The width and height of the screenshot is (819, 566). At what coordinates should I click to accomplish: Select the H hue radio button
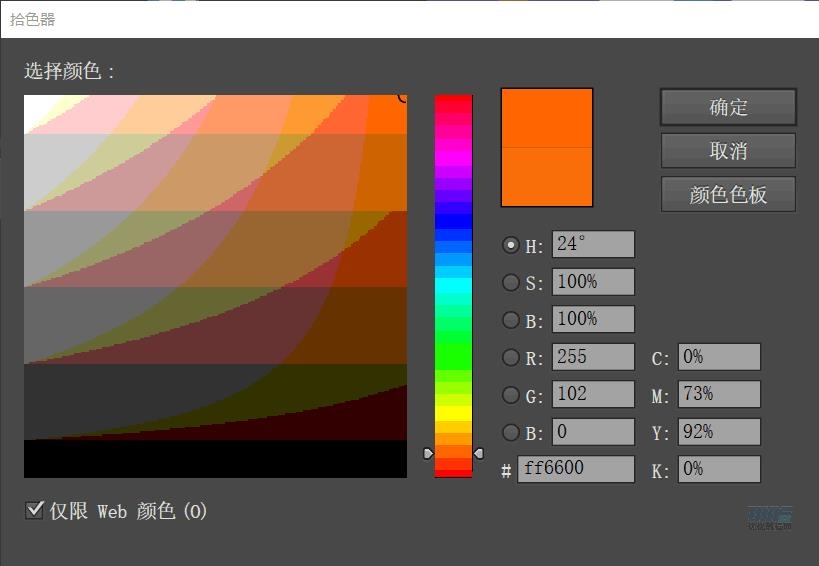[x=512, y=245]
